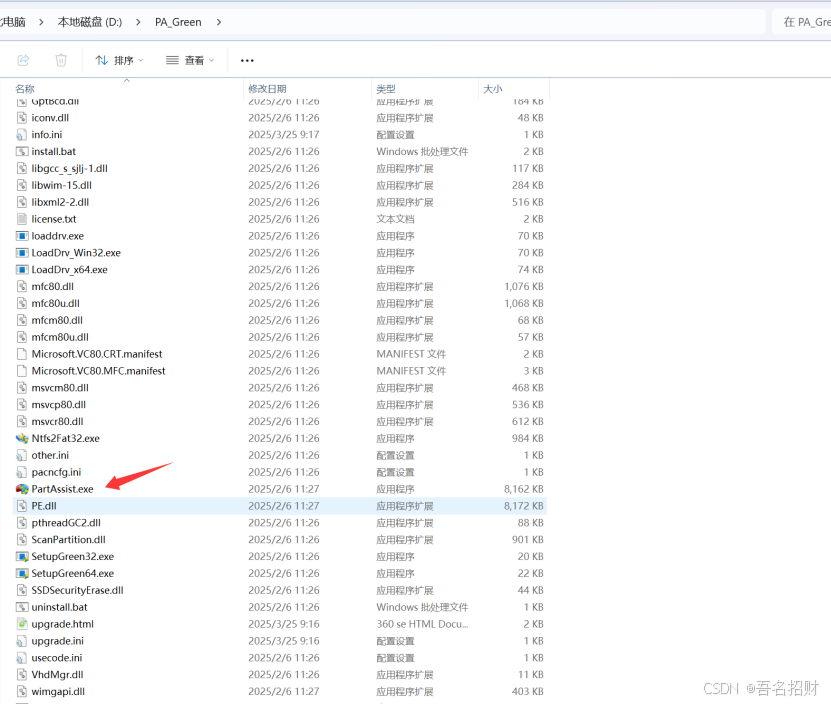The image size is (831, 704).
Task: Select the upgrade.ini file icon
Action: pyautogui.click(x=22, y=641)
